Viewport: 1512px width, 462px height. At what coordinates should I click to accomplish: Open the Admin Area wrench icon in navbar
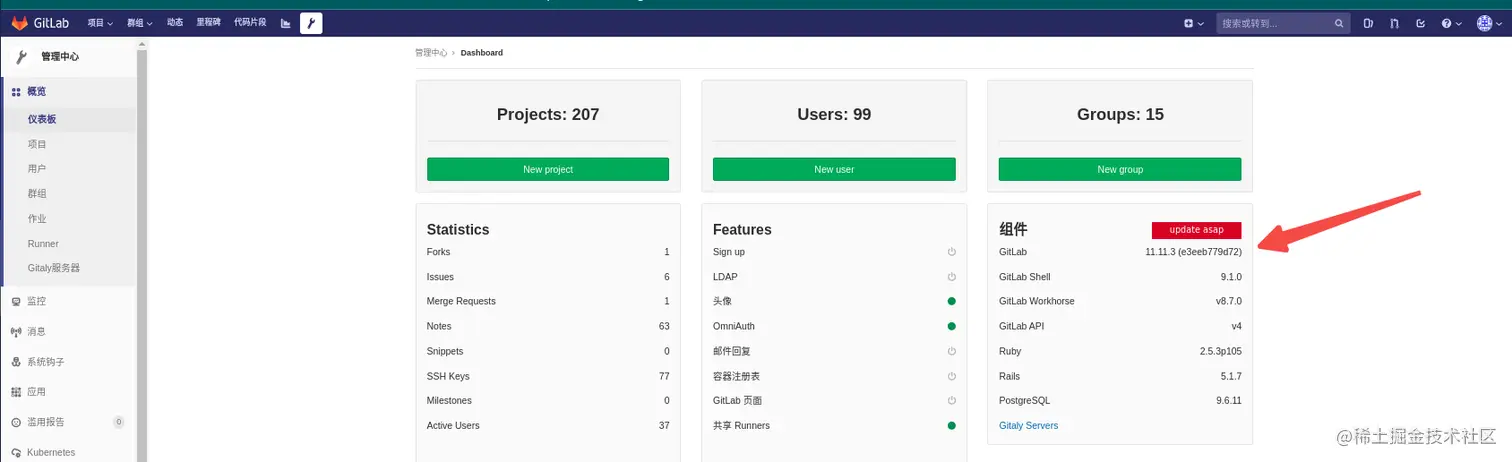(x=311, y=23)
